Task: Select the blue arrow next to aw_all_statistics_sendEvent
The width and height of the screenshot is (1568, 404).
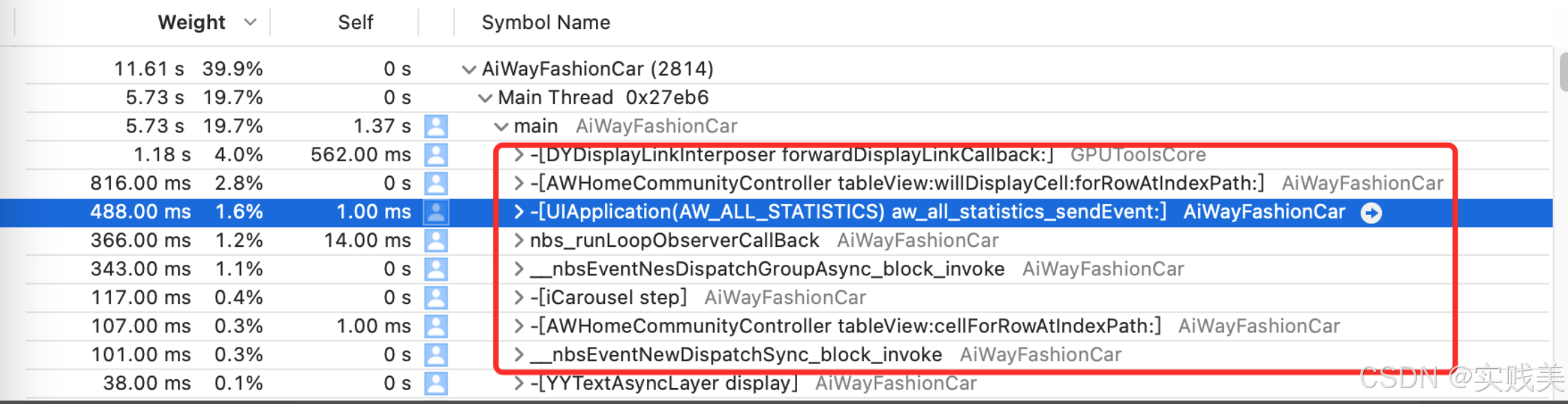Action: coord(1372,212)
